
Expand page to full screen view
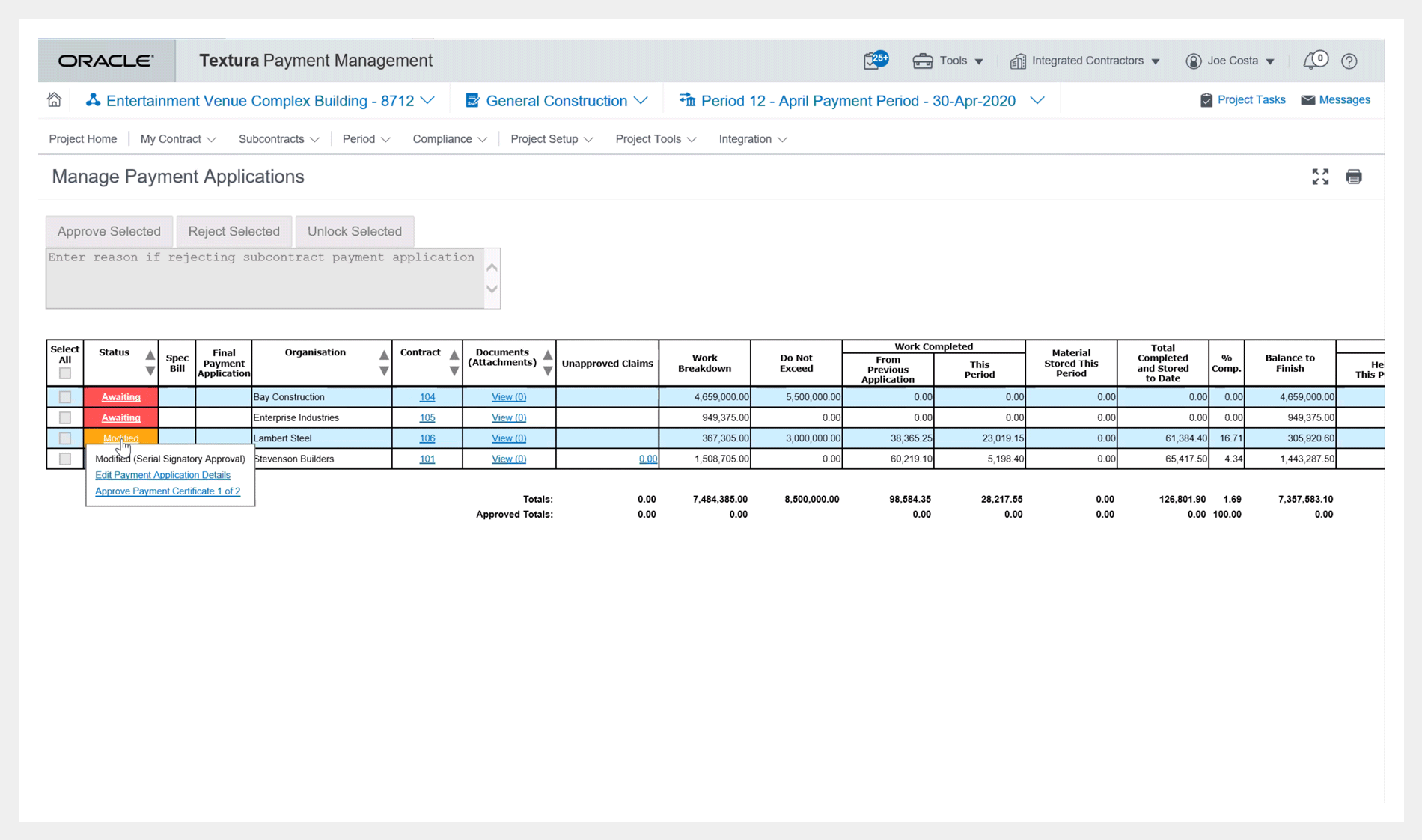coord(1320,177)
